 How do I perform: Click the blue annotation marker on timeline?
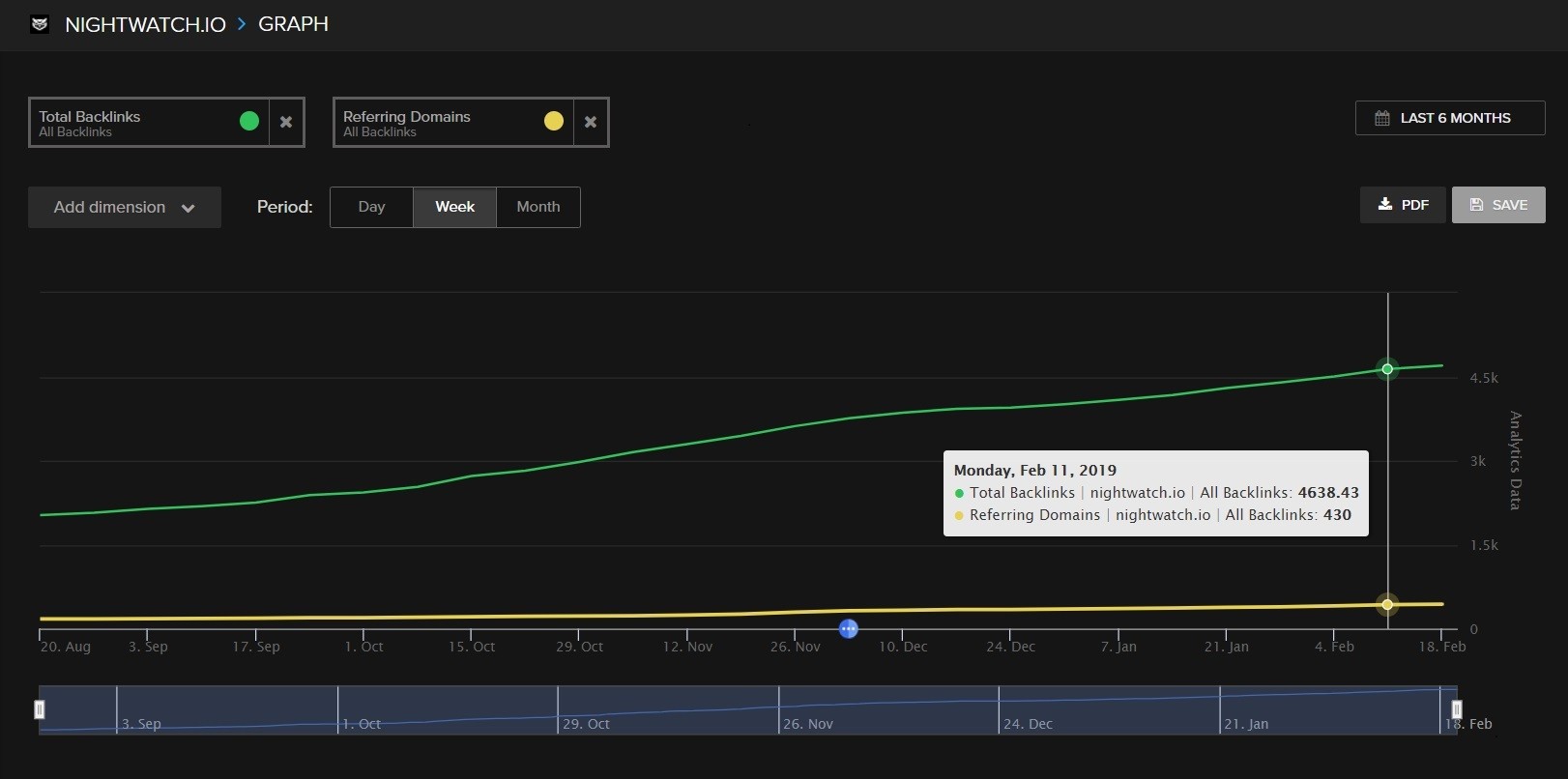[x=849, y=629]
